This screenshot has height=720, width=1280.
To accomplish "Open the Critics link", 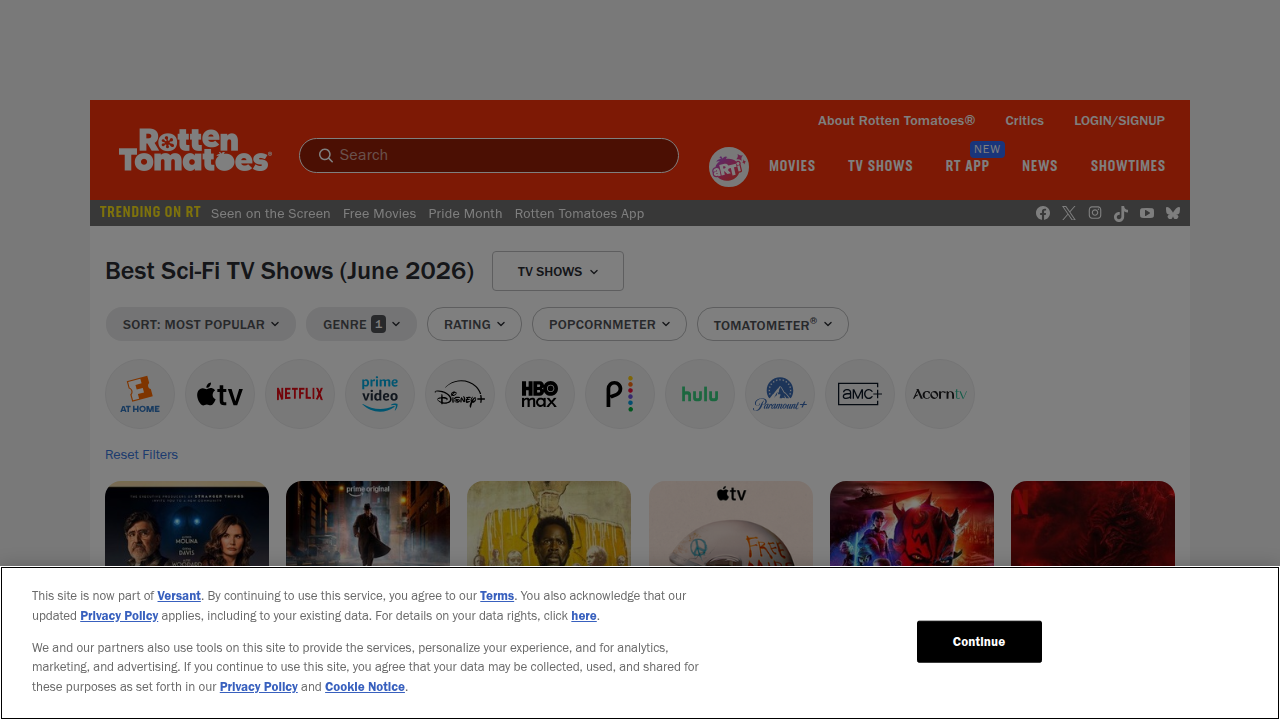I will pyautogui.click(x=1024, y=120).
